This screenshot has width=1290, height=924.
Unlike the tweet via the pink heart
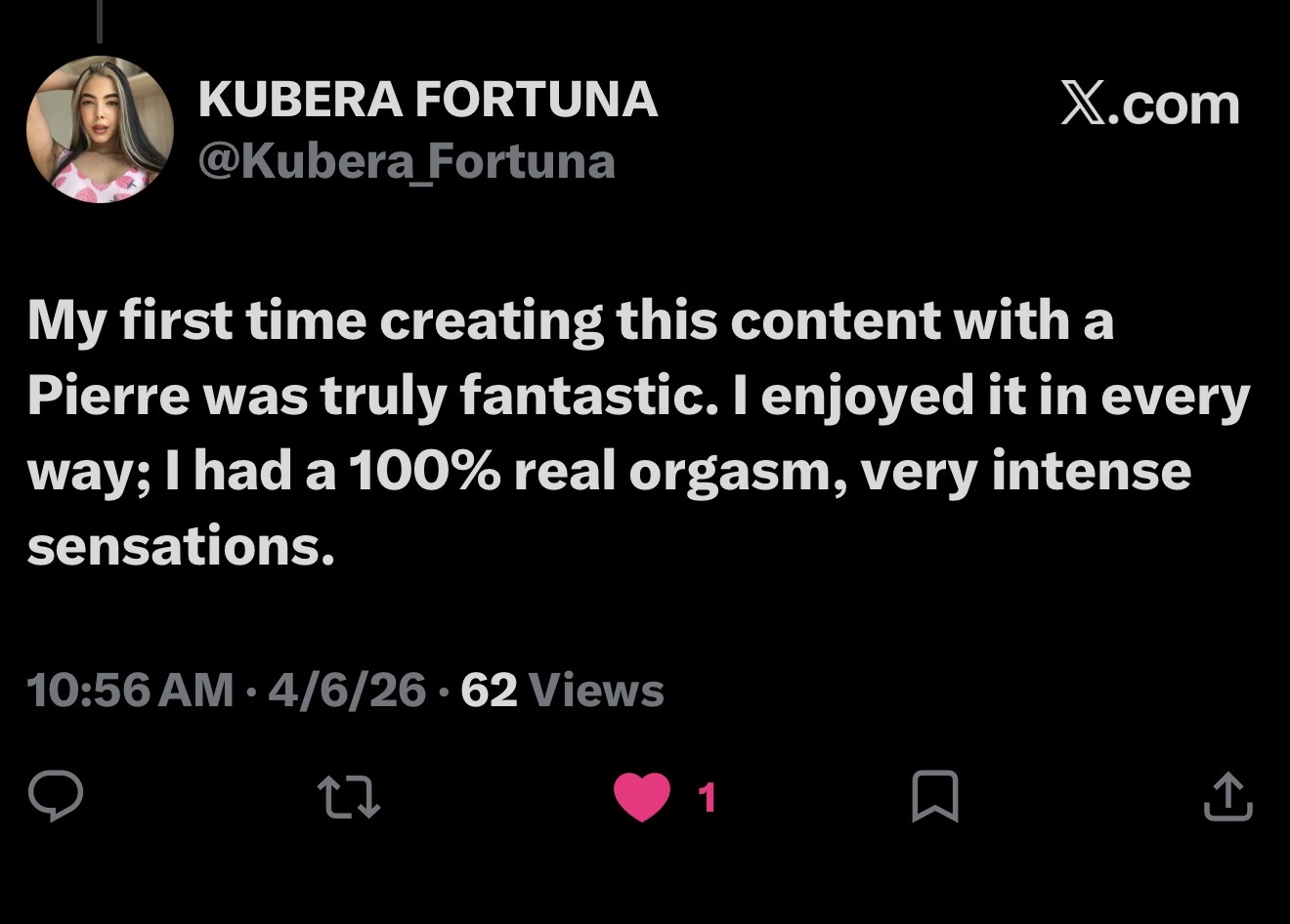[642, 796]
